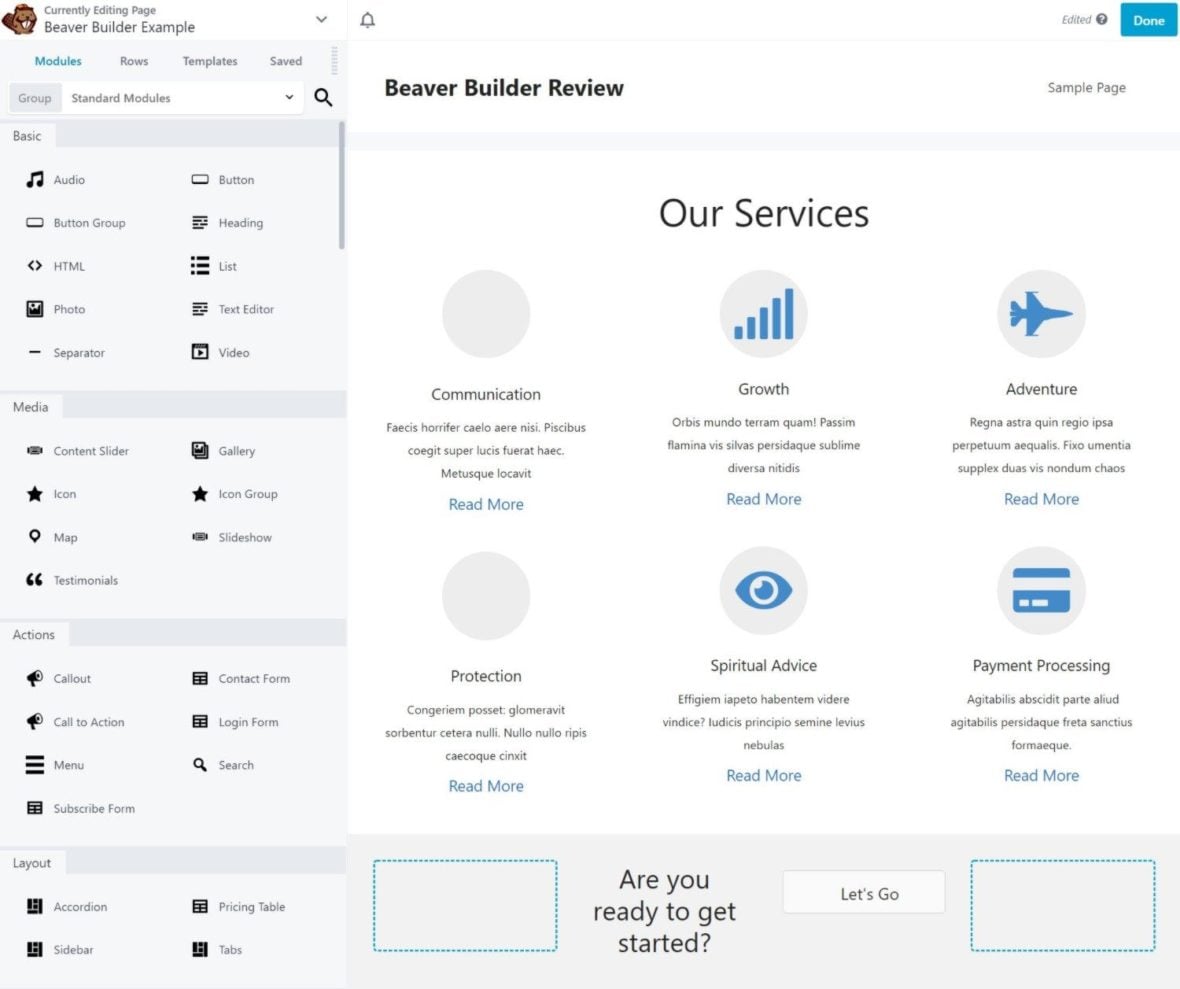
Task: Click the Let's Go button
Action: 863,893
